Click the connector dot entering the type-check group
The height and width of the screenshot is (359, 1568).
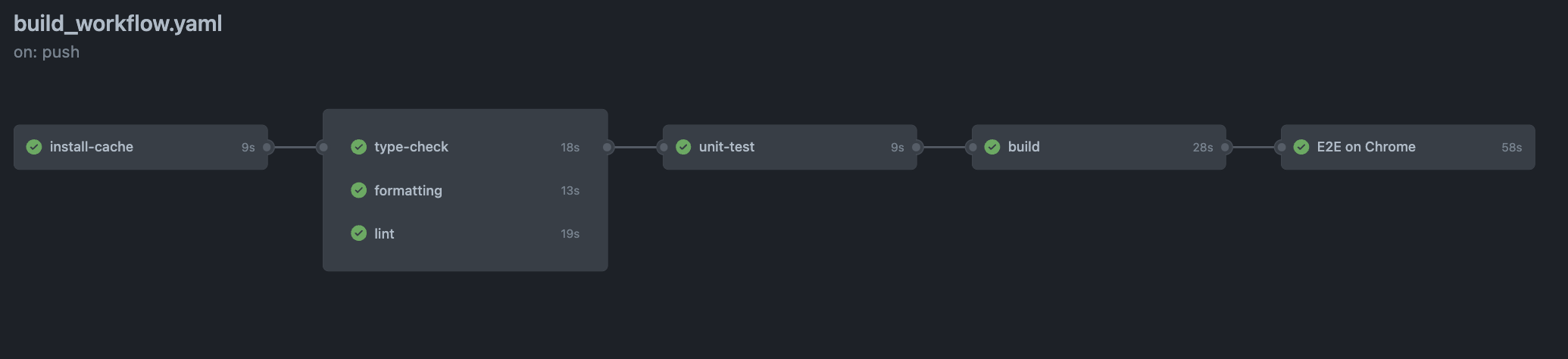tap(323, 147)
